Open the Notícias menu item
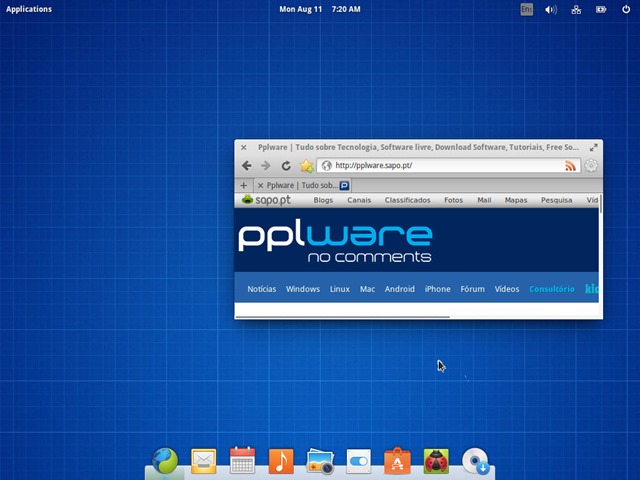The height and width of the screenshot is (480, 640). pos(262,289)
